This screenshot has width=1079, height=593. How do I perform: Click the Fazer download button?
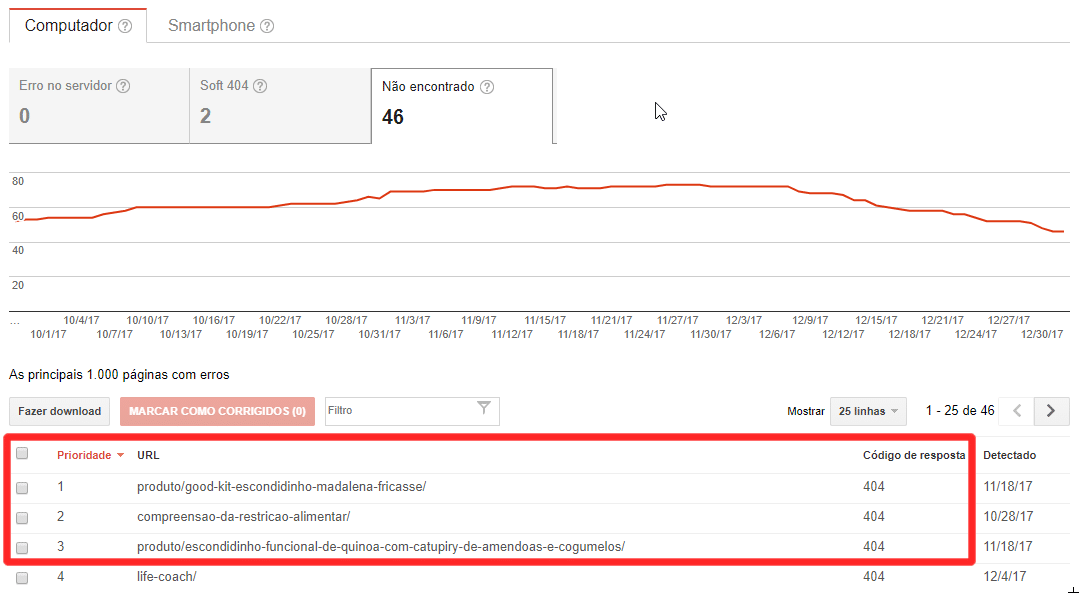[60, 411]
